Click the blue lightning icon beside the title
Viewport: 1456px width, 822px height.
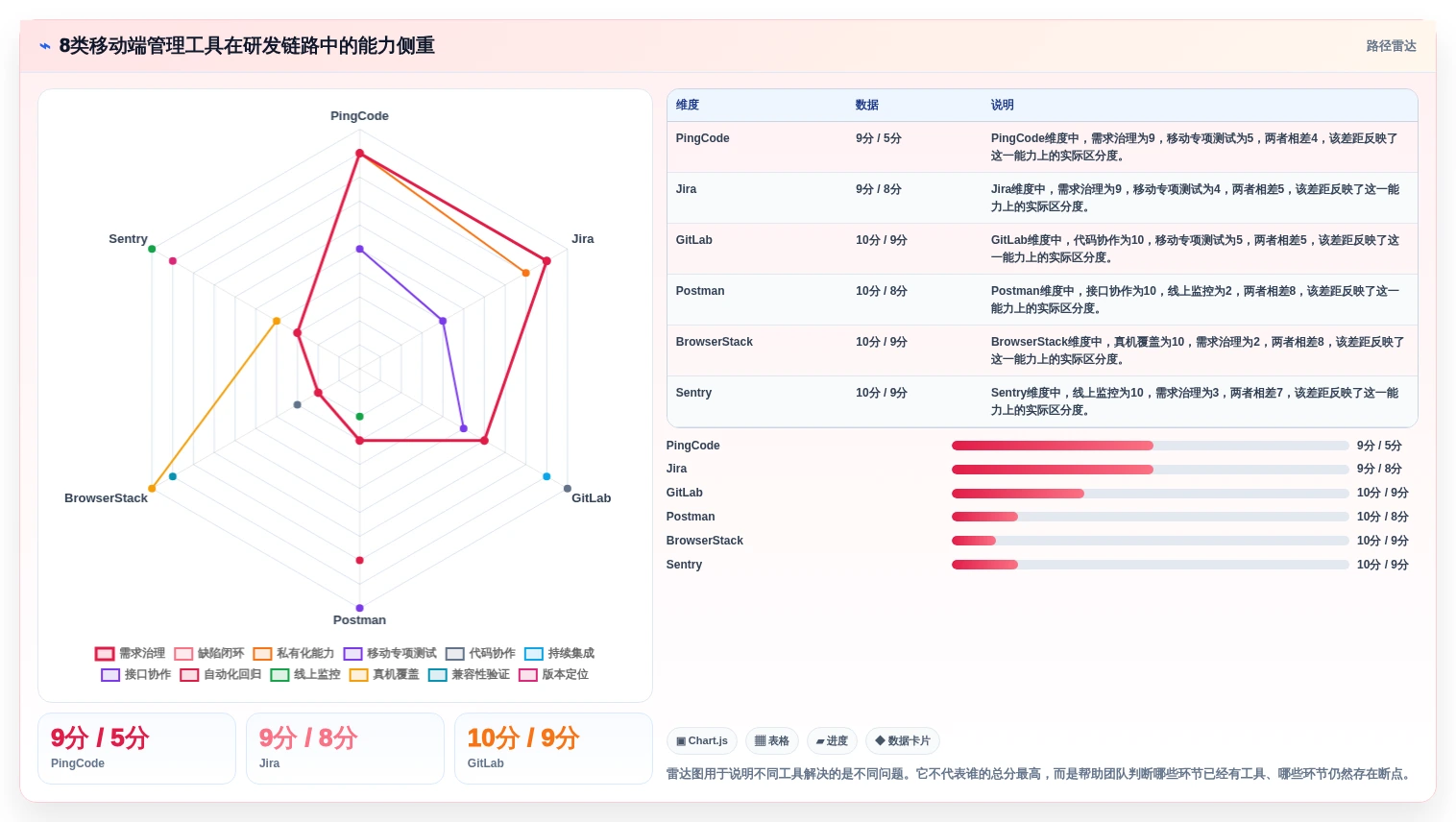click(45, 46)
